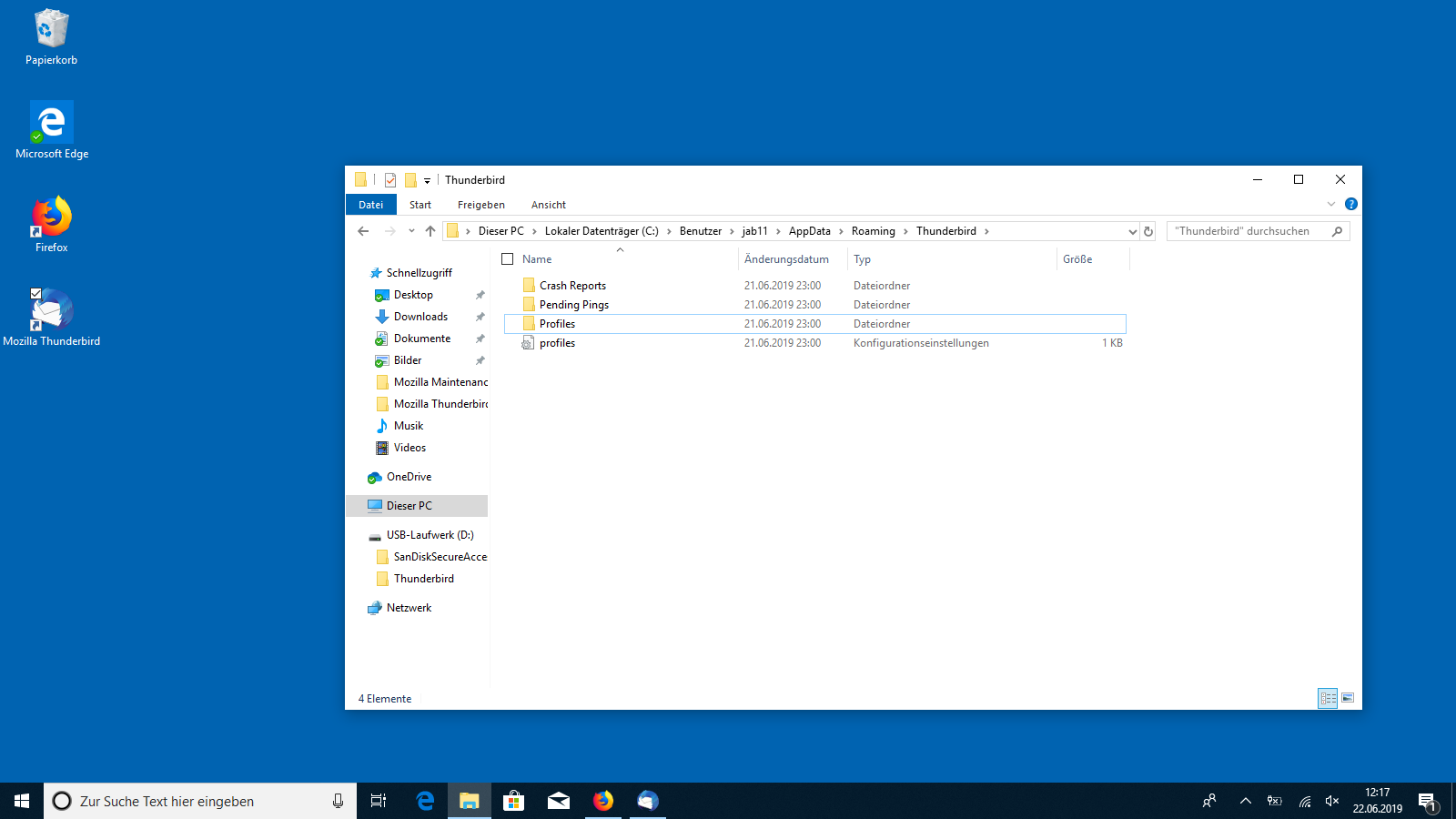Open the Datei menu
1456x819 pixels.
coord(371,205)
